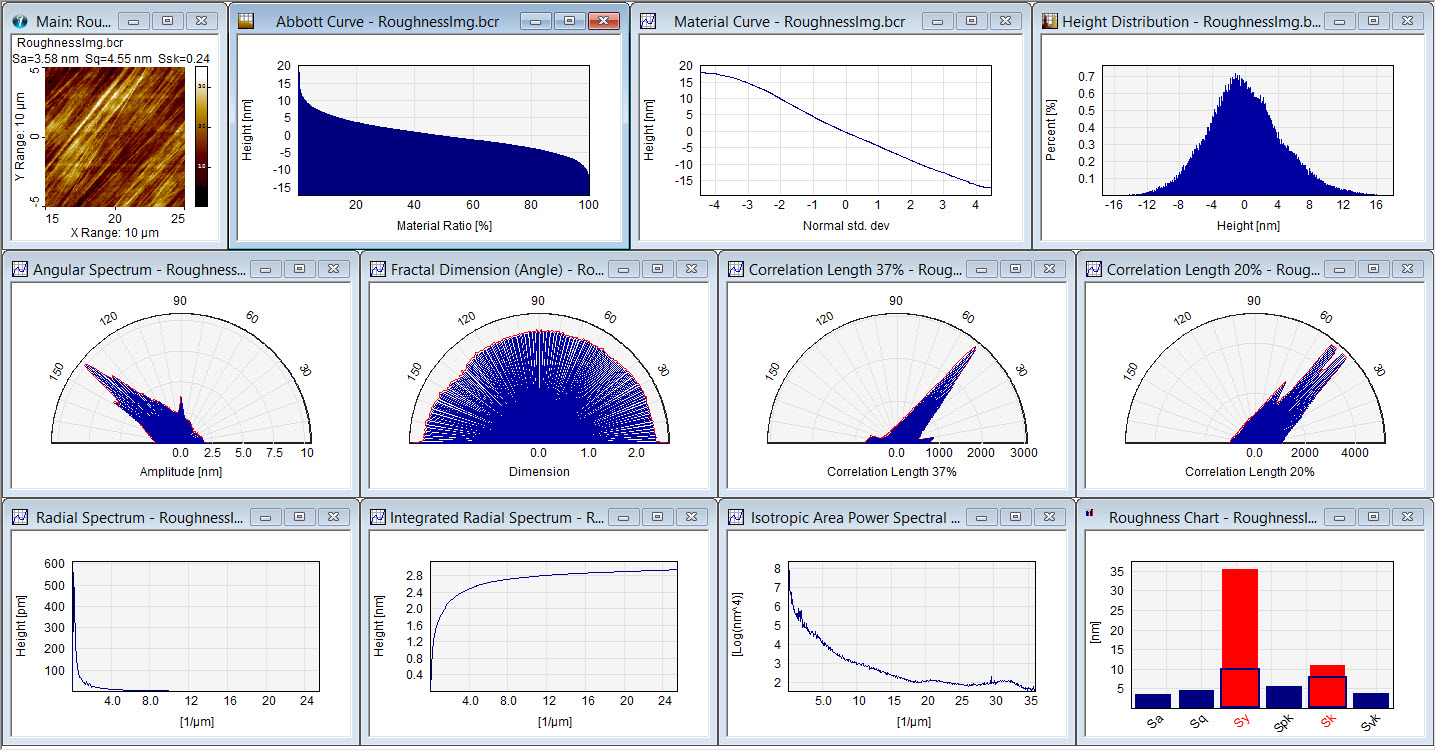
Task: Minimize the Height Distribution window
Action: [1340, 21]
